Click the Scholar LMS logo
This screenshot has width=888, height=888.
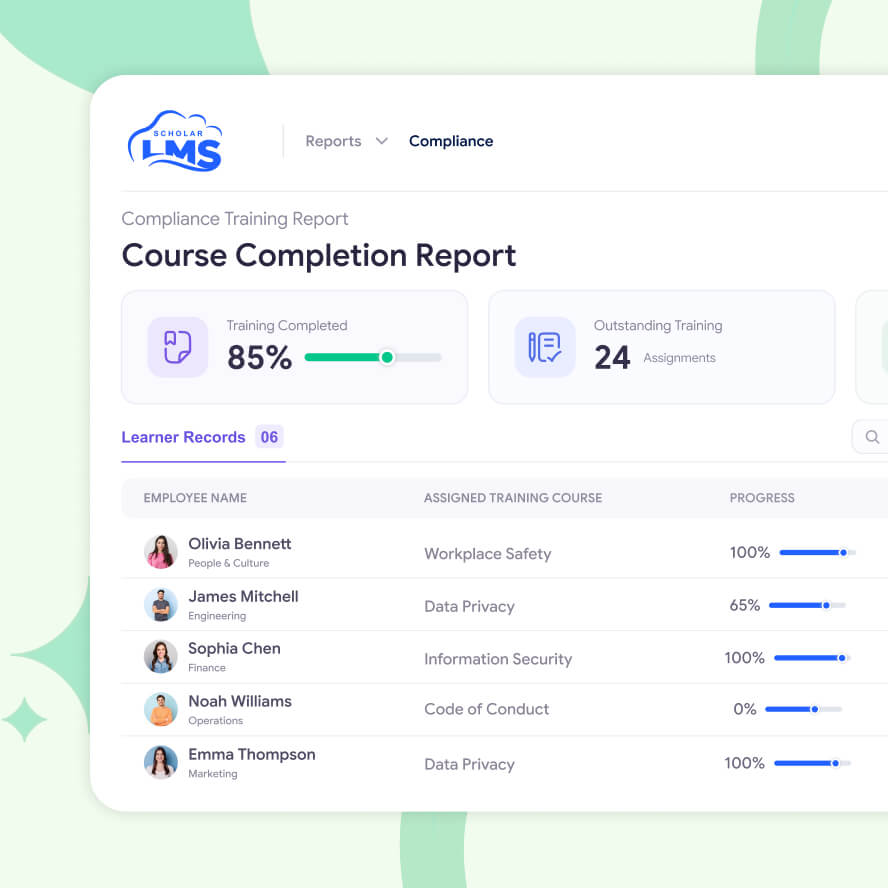[175, 141]
